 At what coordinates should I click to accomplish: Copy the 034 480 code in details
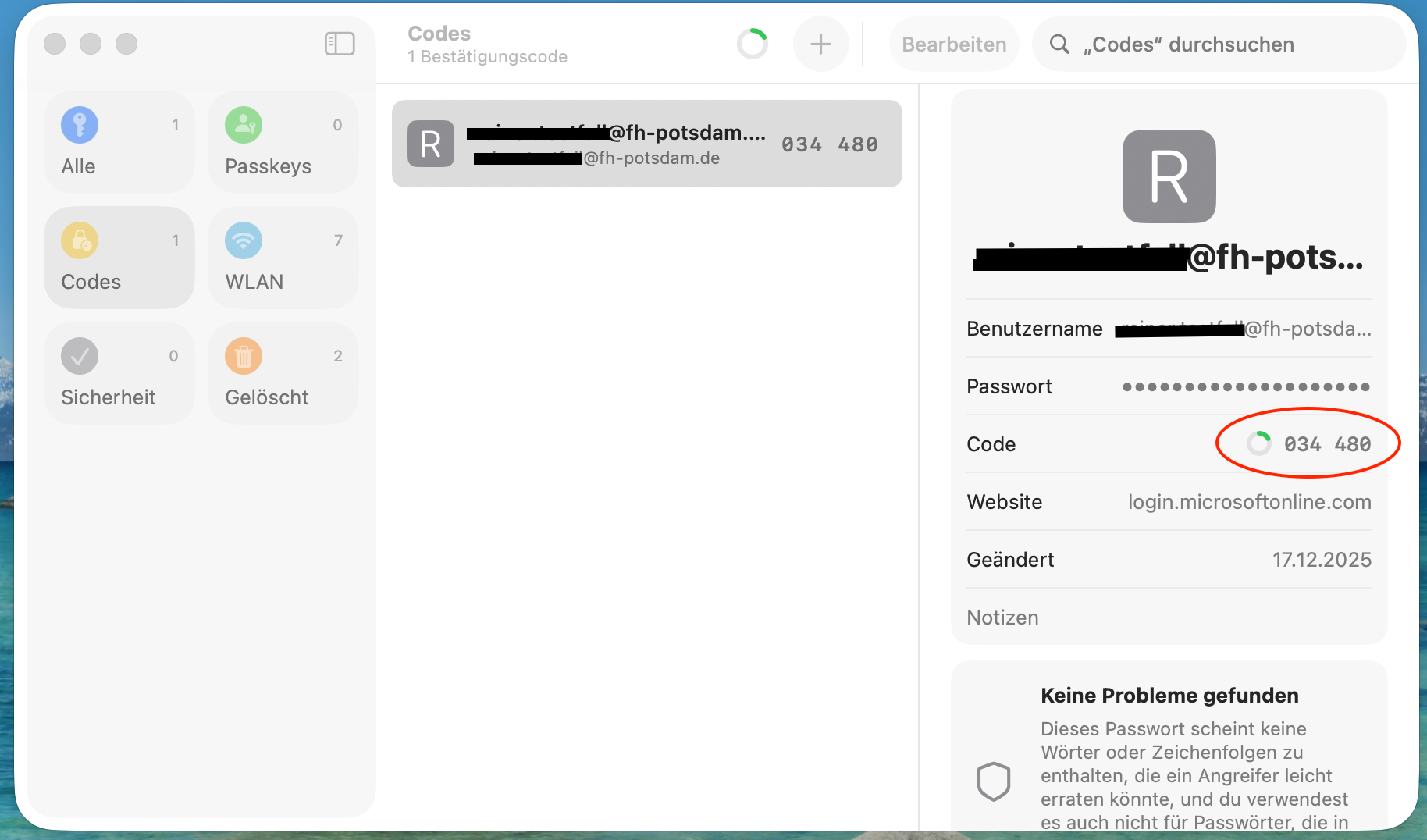(1326, 444)
